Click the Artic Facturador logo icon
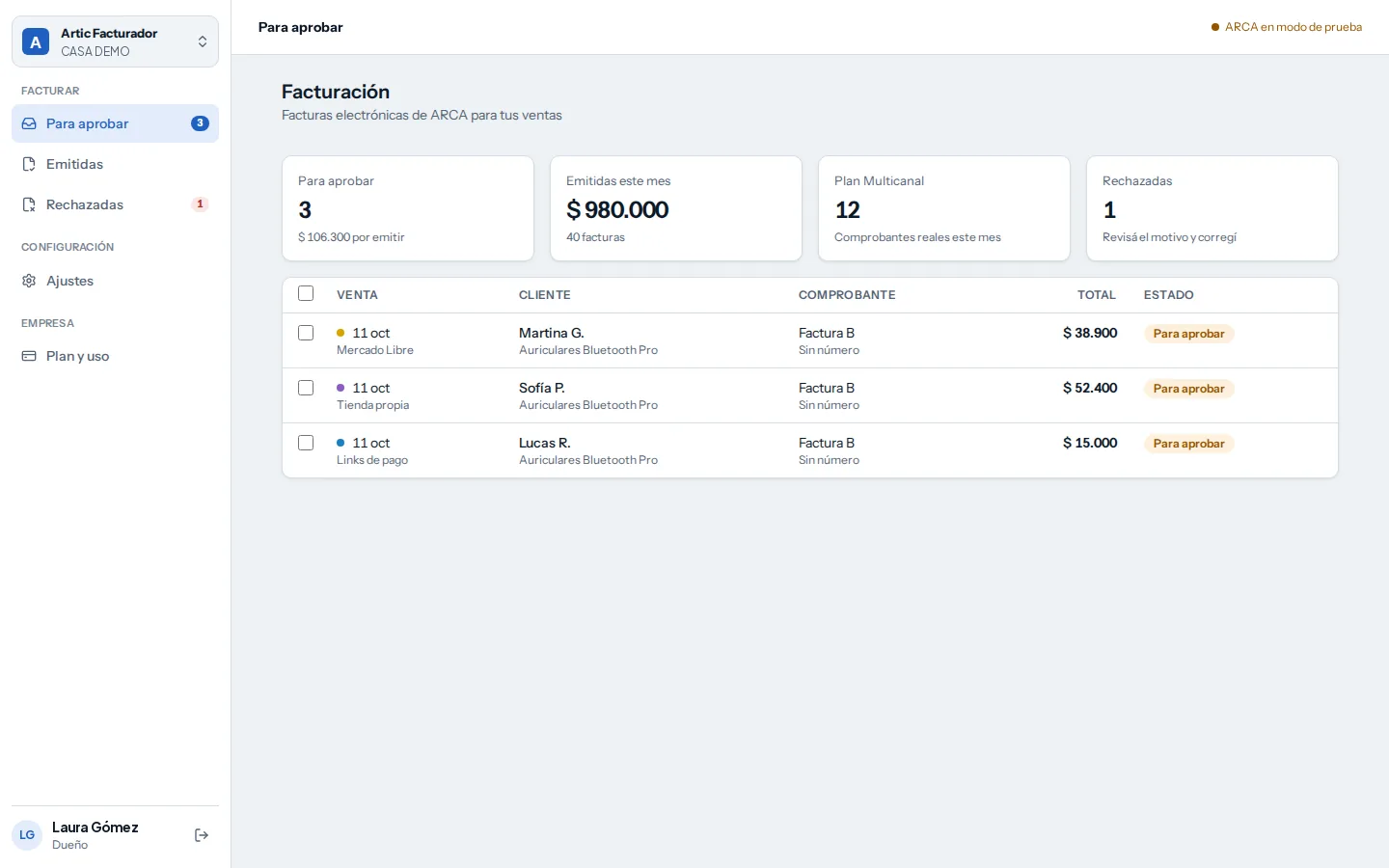Screen dimensions: 1389x868 tap(36, 42)
